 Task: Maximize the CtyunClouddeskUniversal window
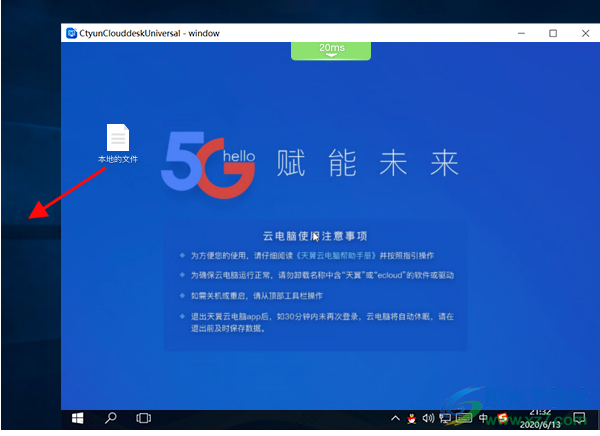[553, 33]
